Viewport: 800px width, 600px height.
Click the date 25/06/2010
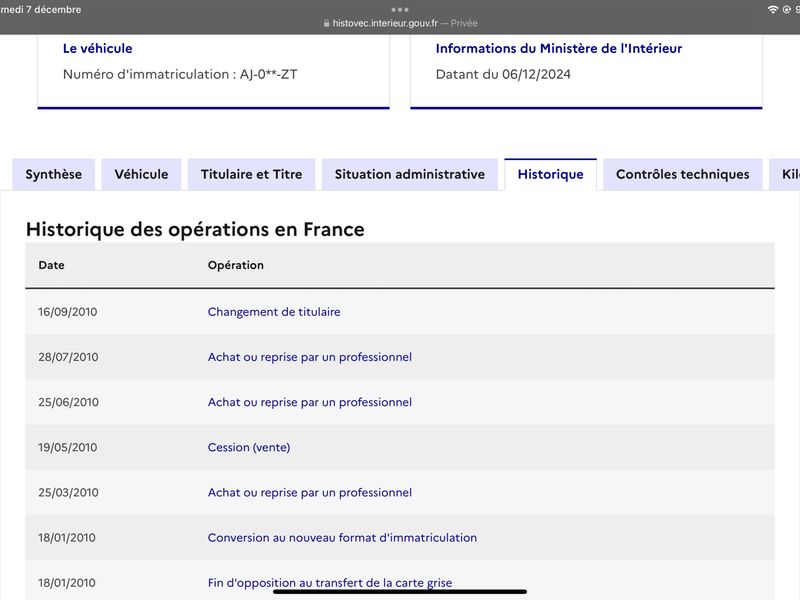[x=68, y=402]
